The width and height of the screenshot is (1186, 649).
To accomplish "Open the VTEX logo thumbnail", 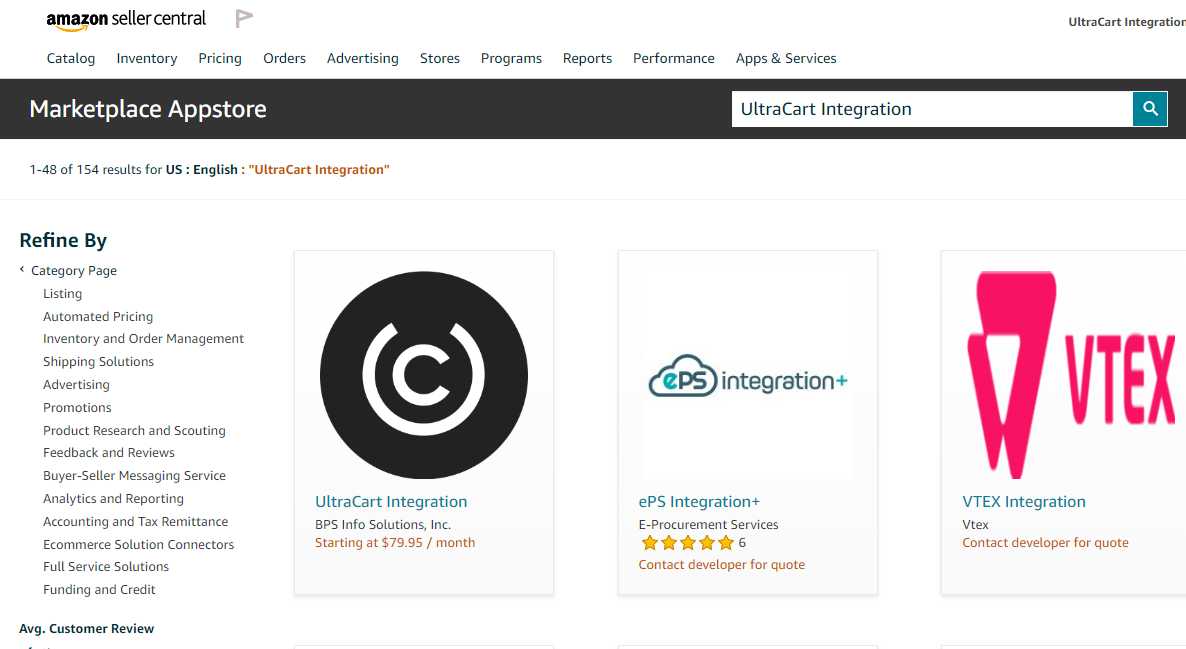I will [1071, 375].
